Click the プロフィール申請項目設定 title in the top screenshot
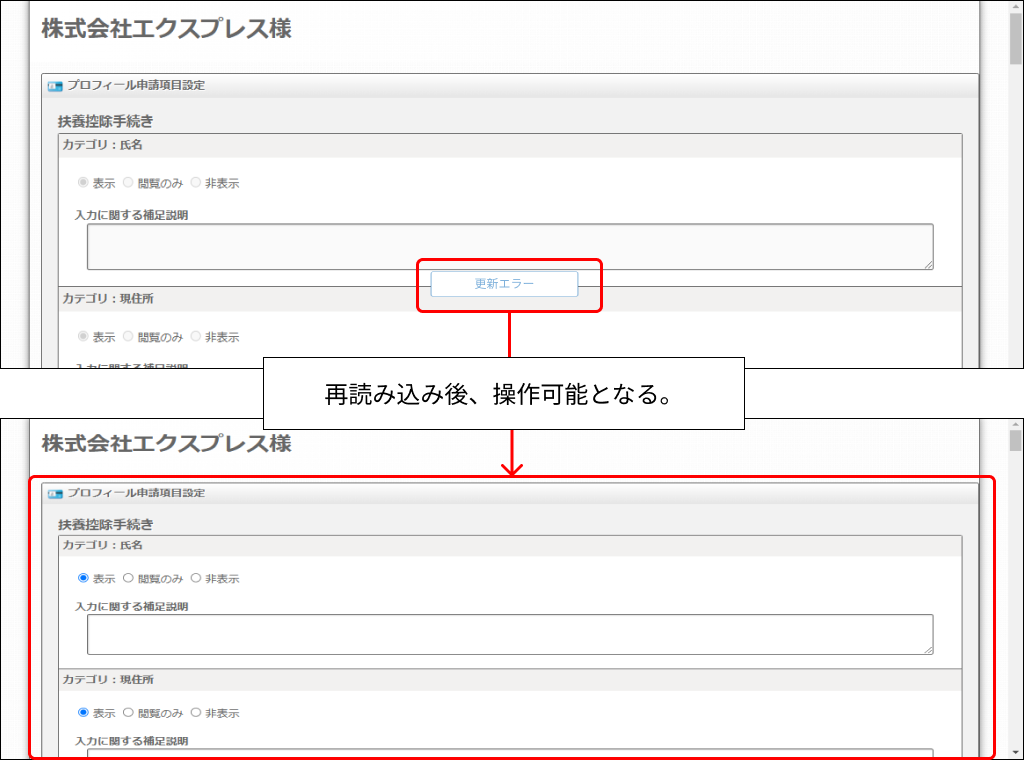This screenshot has width=1024, height=760. [136, 86]
